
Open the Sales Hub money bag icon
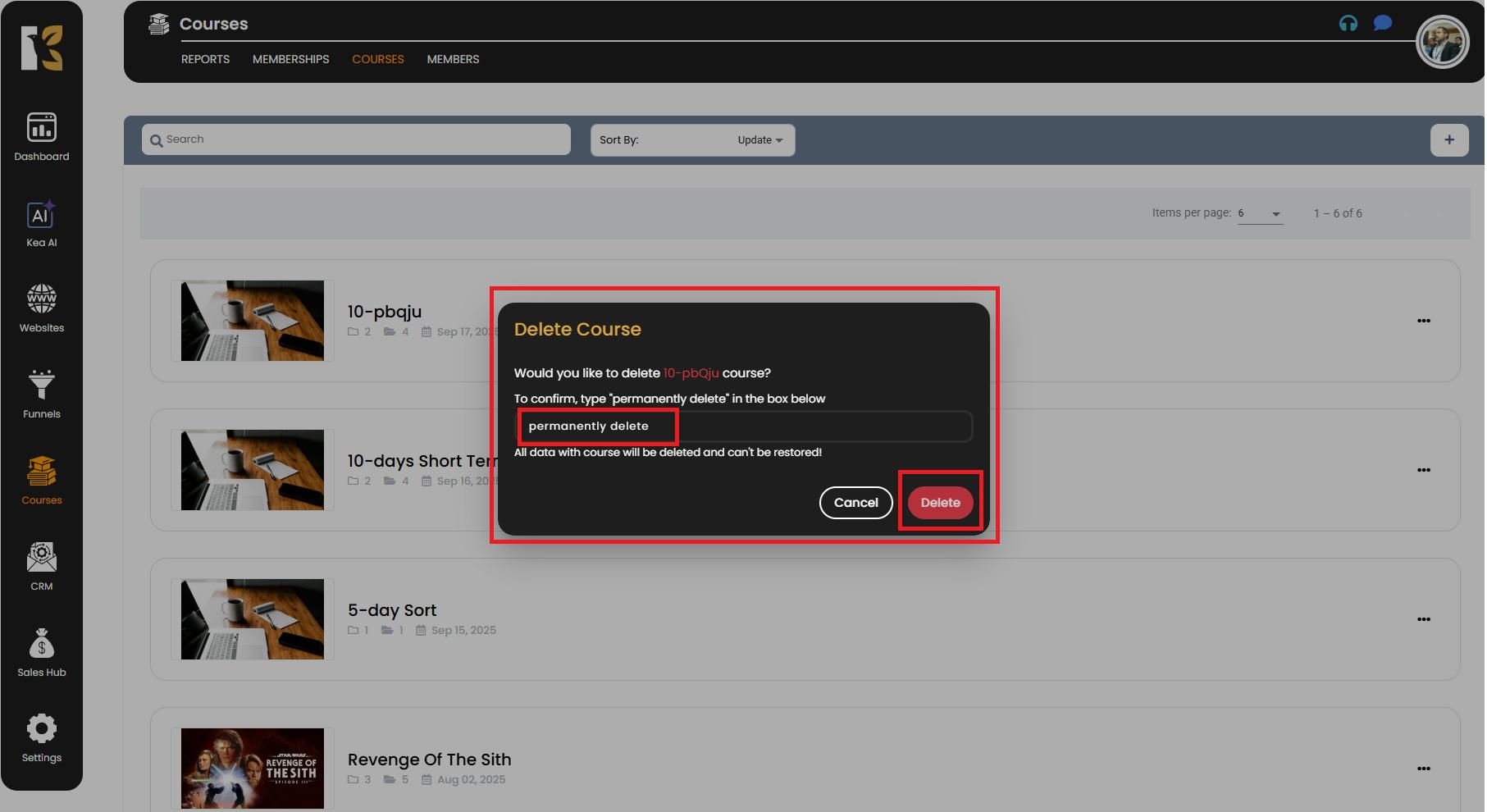point(42,652)
